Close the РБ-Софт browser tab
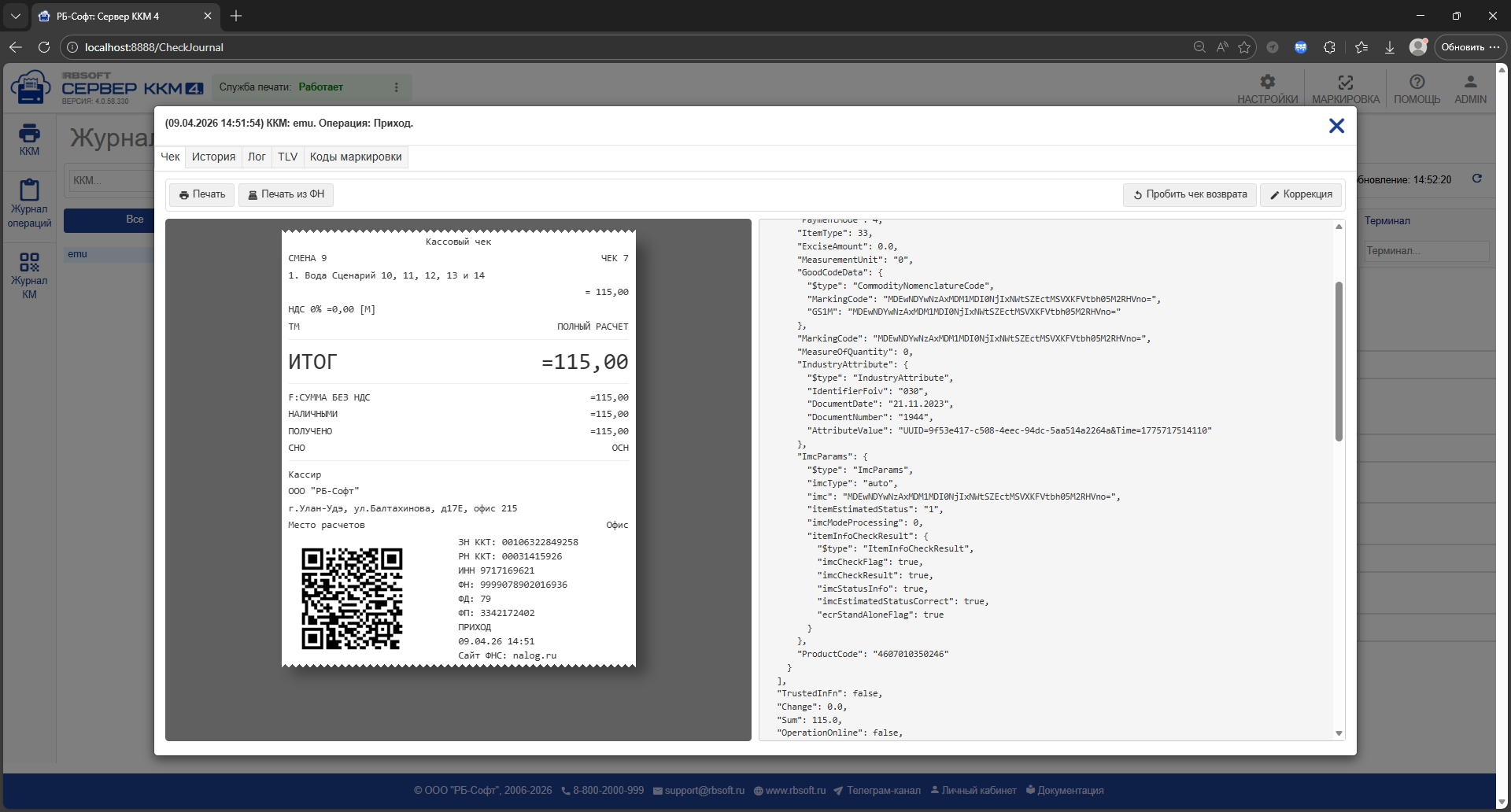 207,16
